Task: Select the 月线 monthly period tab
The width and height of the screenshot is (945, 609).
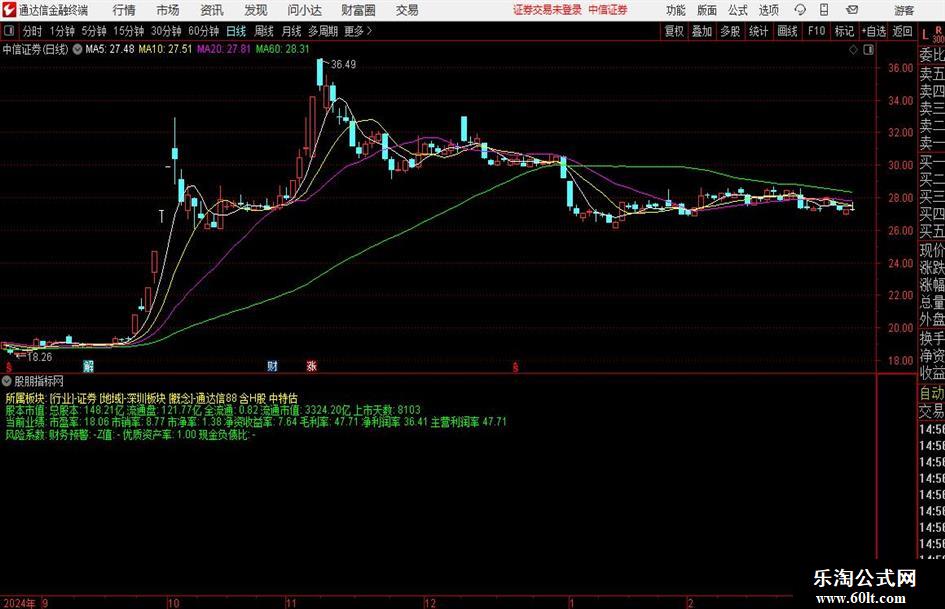Action: pyautogui.click(x=292, y=31)
